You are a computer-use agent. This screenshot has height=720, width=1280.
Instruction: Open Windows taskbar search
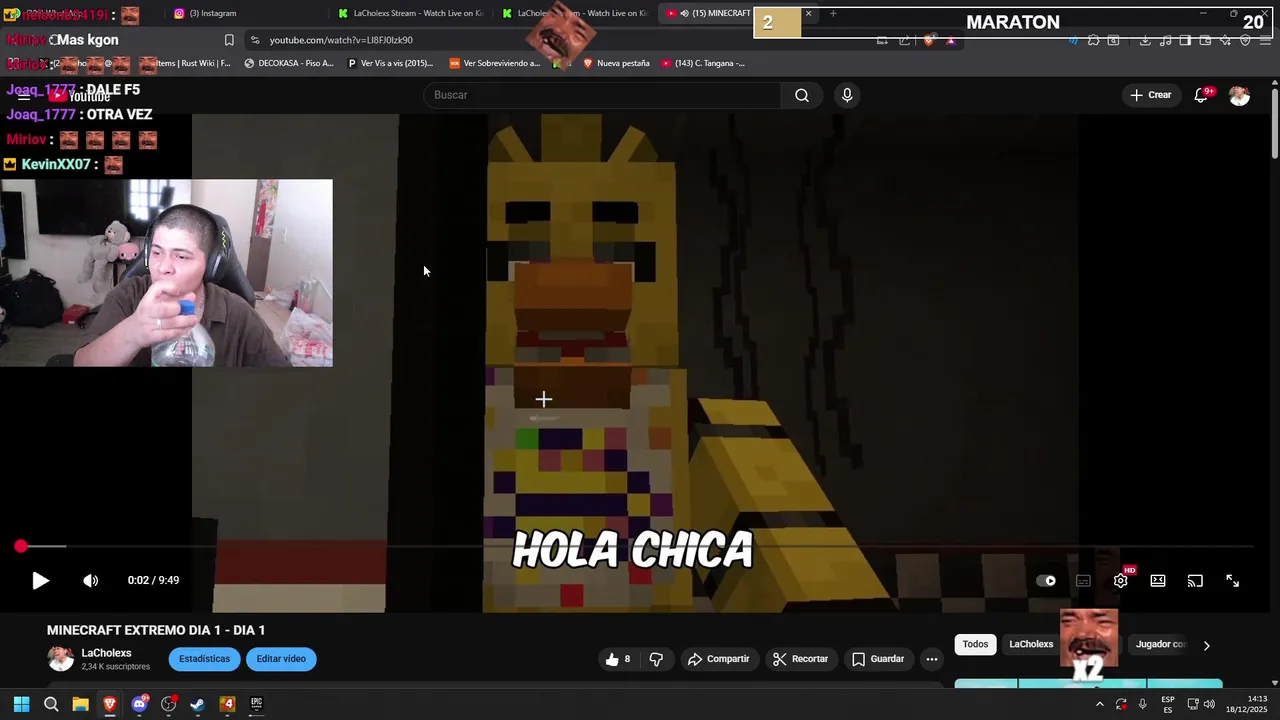[x=51, y=704]
